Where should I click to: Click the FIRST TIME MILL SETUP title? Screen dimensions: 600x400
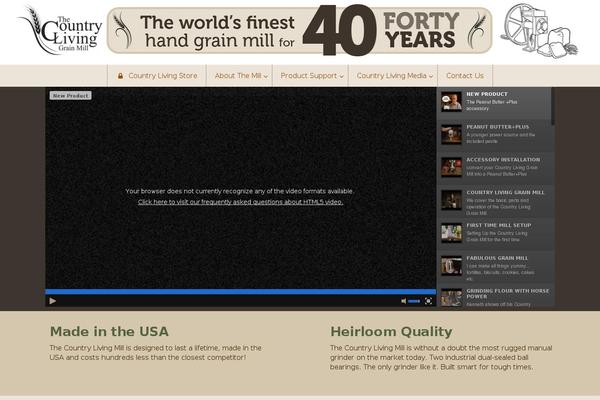click(499, 225)
